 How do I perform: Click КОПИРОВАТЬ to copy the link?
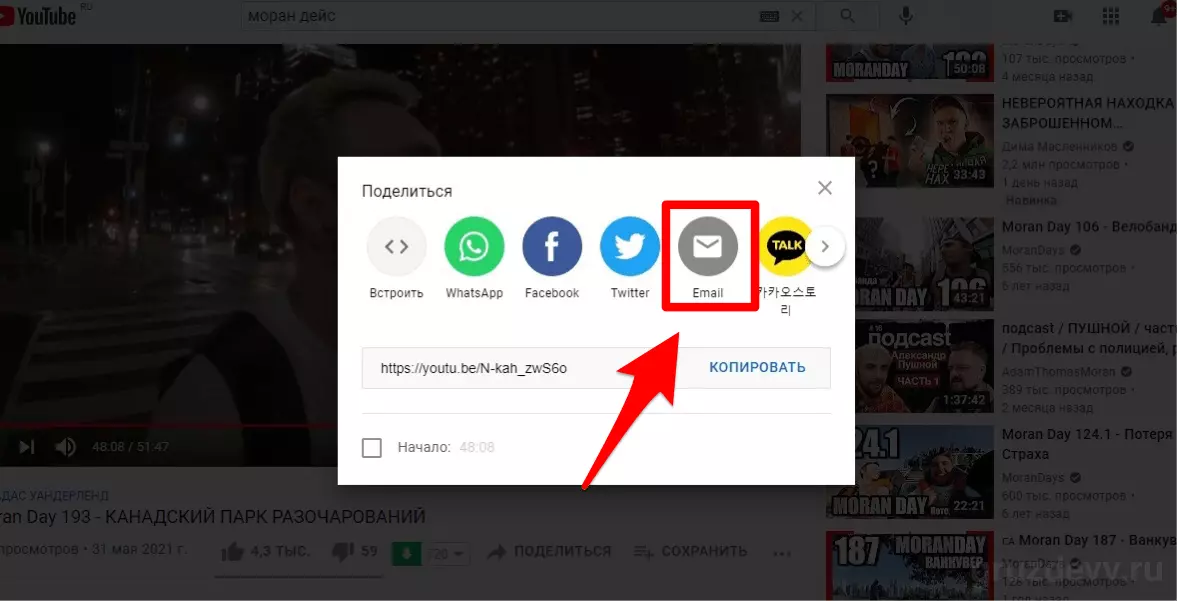[x=757, y=368]
